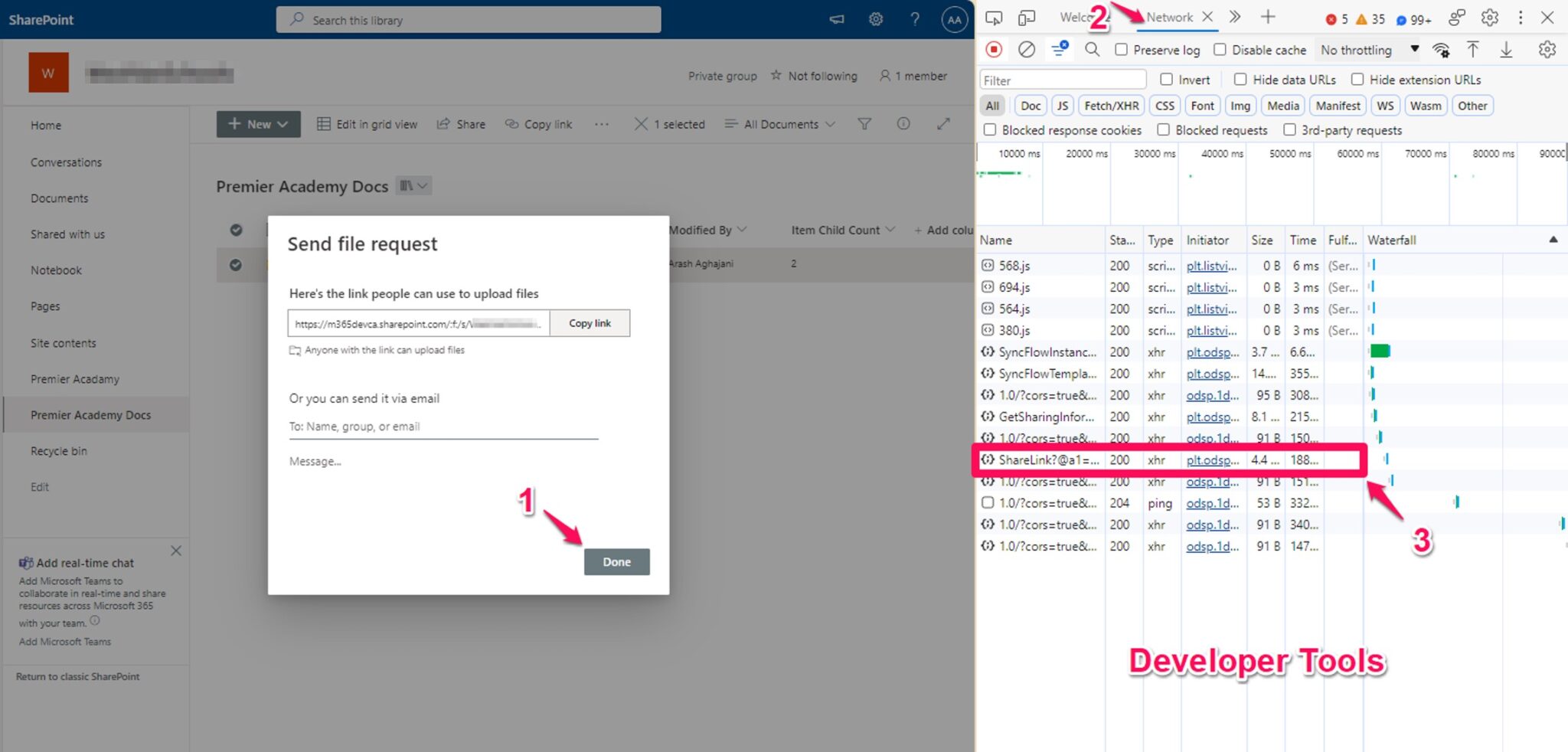Screen dimensions: 1568x752
Task: Select the inspect element tool
Action: tap(994, 17)
